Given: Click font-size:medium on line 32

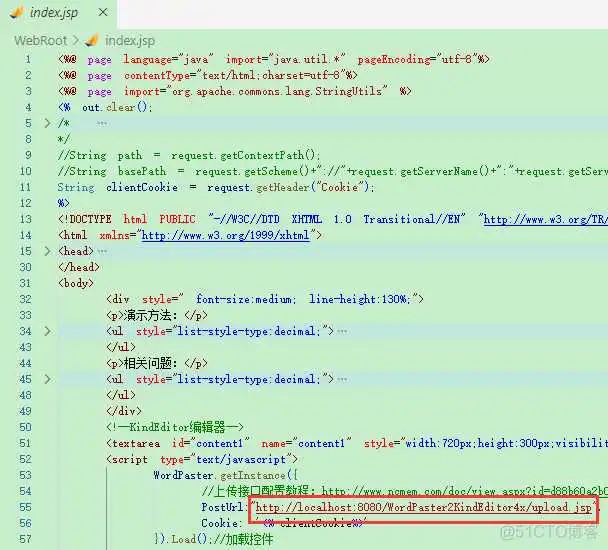Looking at the screenshot, I should coord(246,299).
